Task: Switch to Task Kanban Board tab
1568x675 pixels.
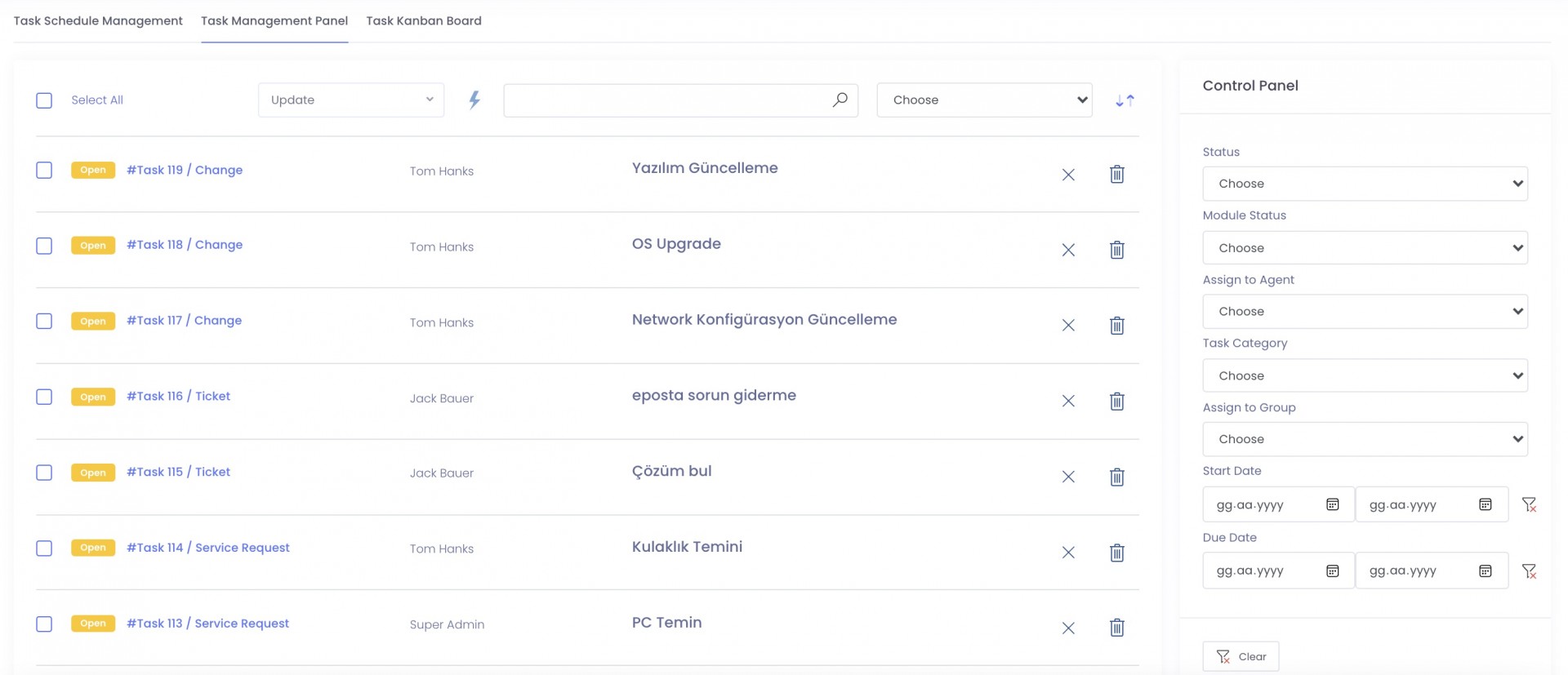Action: [423, 21]
